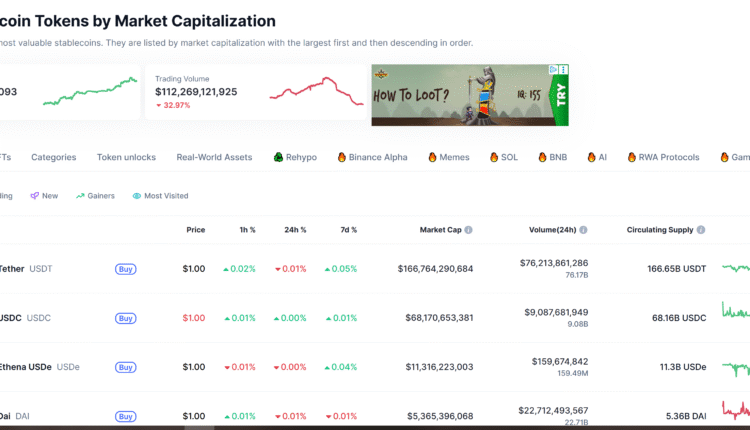The width and height of the screenshot is (750, 430).
Task: Switch to the Token unlocks tab
Action: pyautogui.click(x=126, y=157)
